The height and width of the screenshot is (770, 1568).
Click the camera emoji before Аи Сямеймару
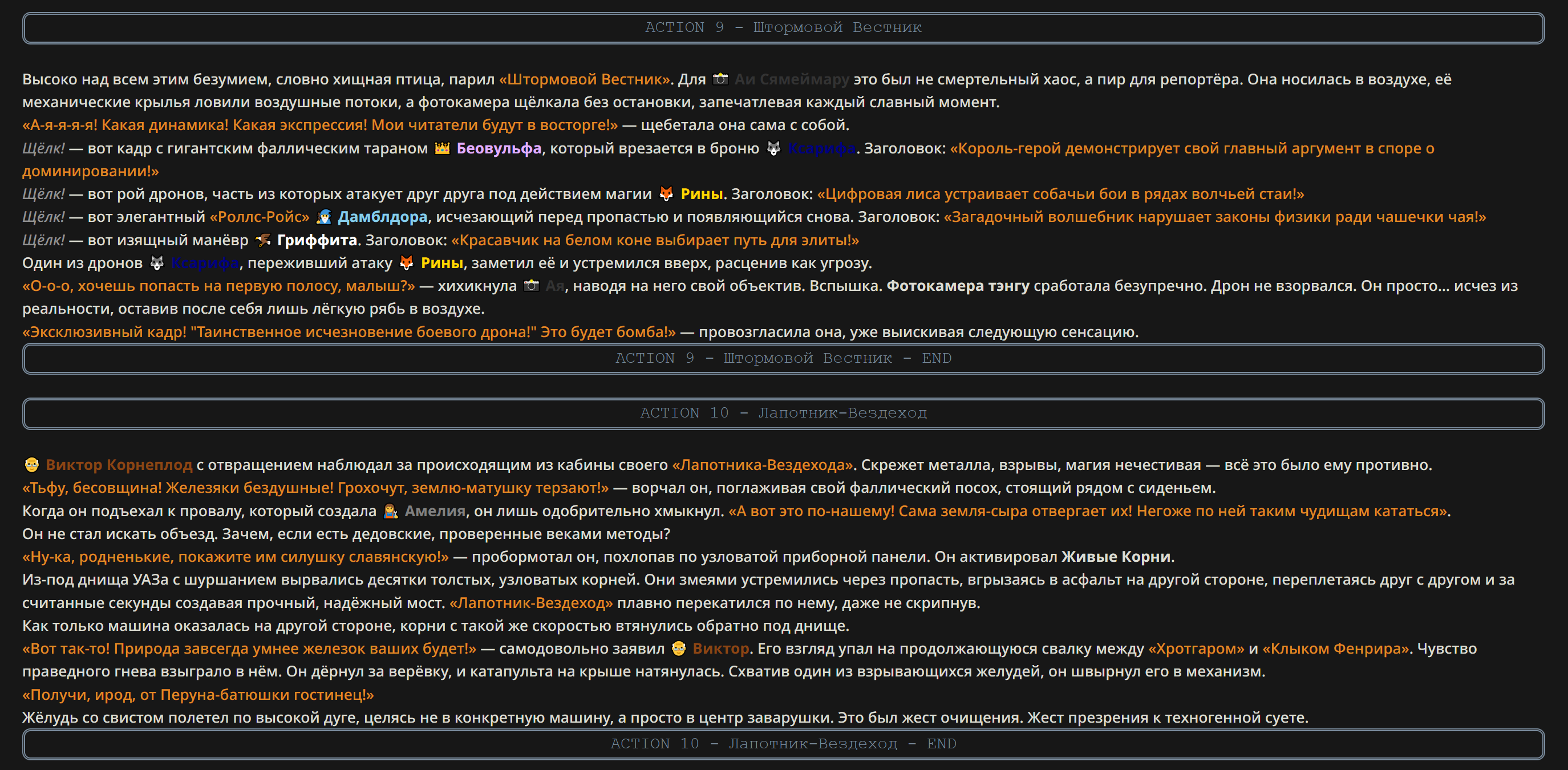click(720, 79)
